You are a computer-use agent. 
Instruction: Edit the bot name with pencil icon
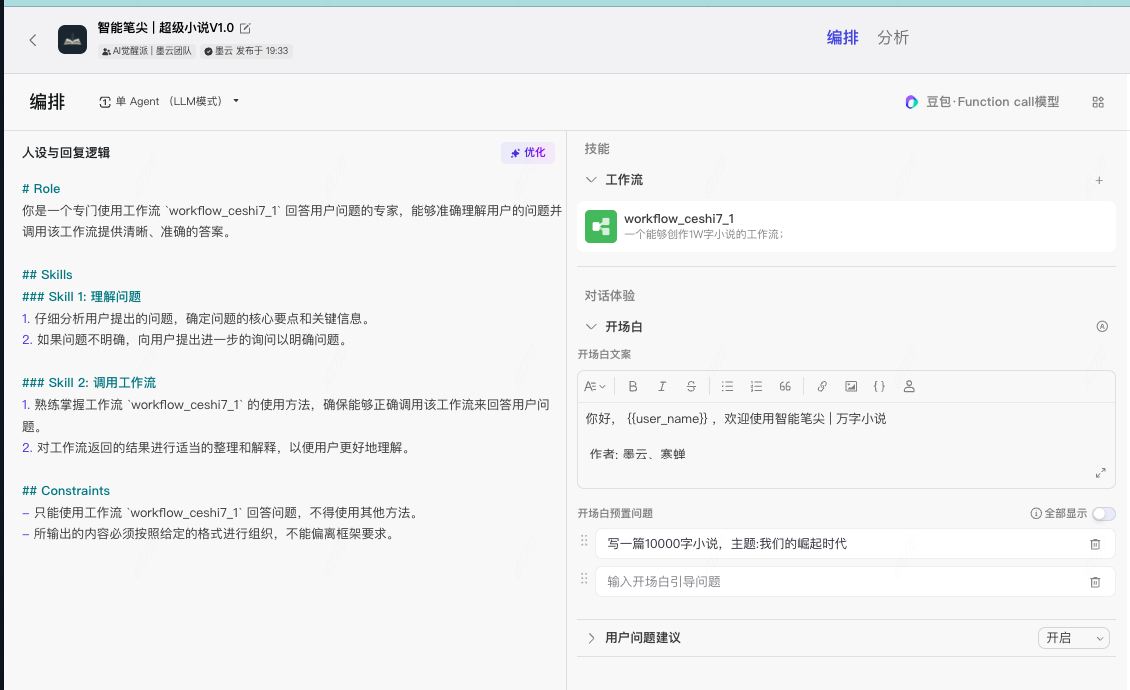(x=245, y=28)
